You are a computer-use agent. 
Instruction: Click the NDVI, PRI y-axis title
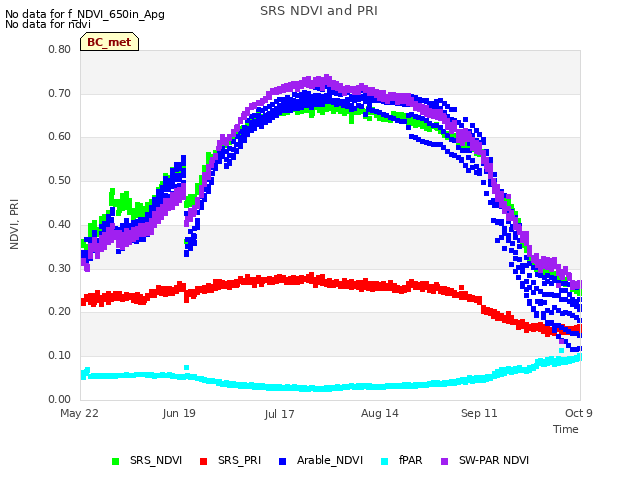[14, 224]
